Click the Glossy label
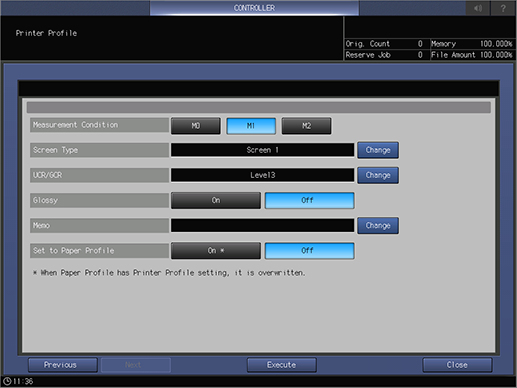The image size is (517, 388). click(99, 200)
